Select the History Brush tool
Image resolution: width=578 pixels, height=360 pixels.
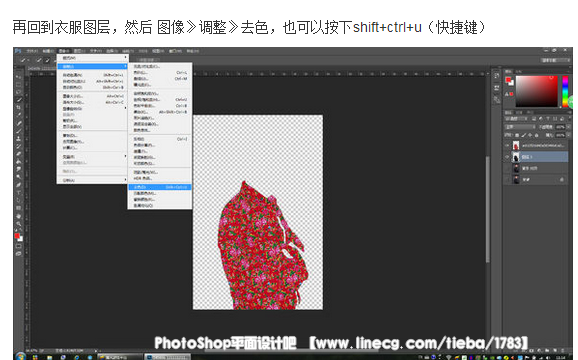tap(18, 146)
